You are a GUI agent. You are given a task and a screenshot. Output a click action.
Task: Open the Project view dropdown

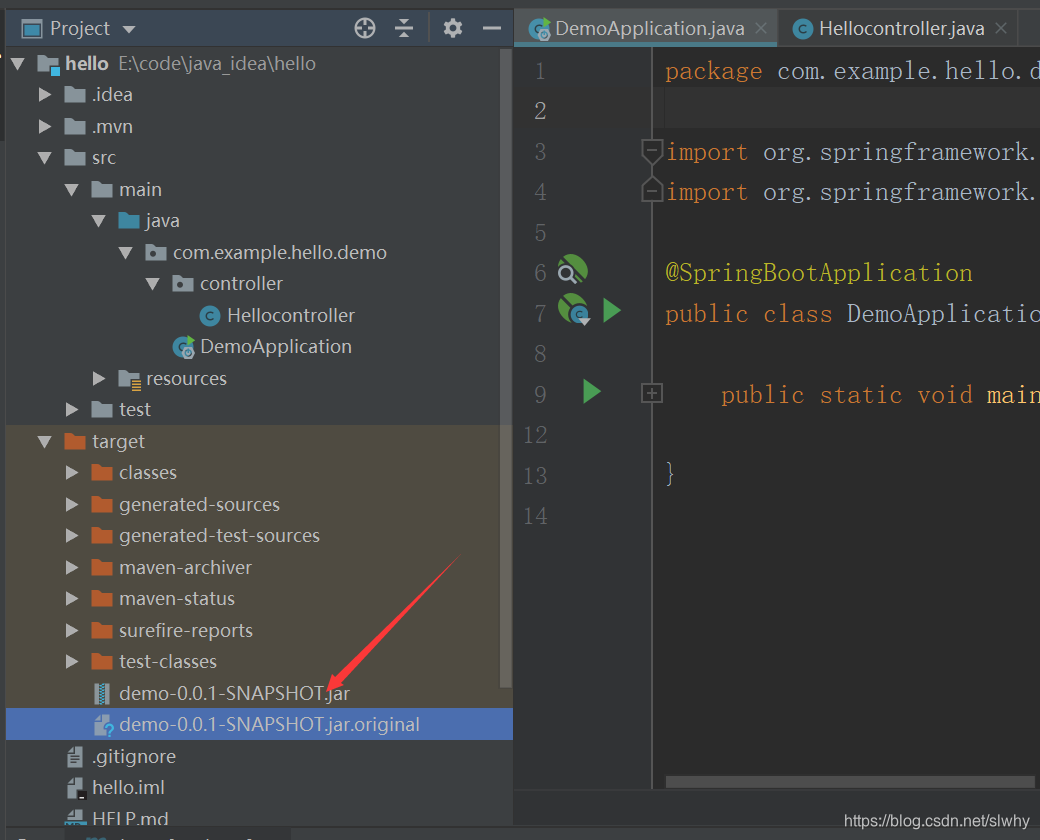129,29
